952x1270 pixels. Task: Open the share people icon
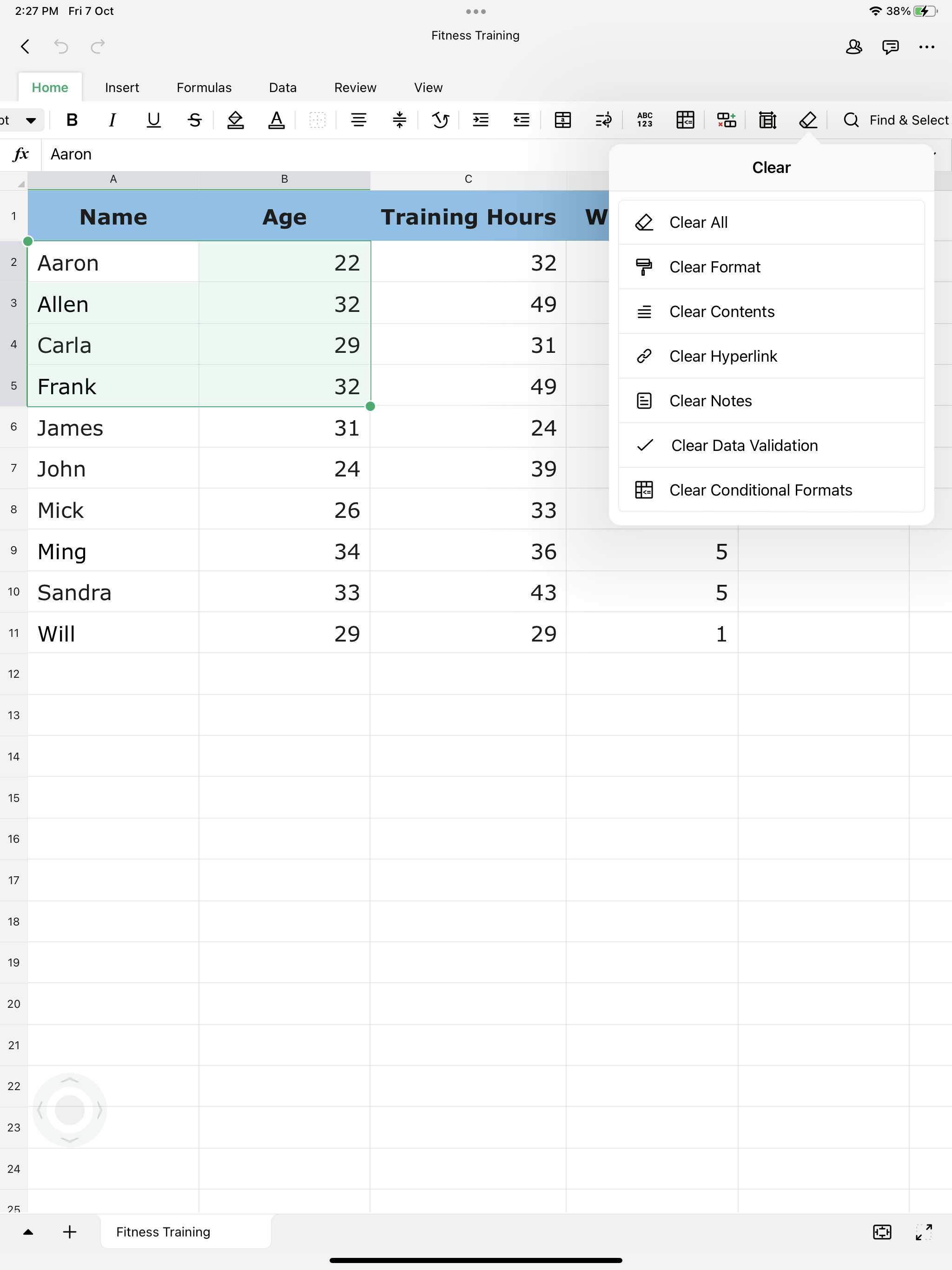pos(854,47)
